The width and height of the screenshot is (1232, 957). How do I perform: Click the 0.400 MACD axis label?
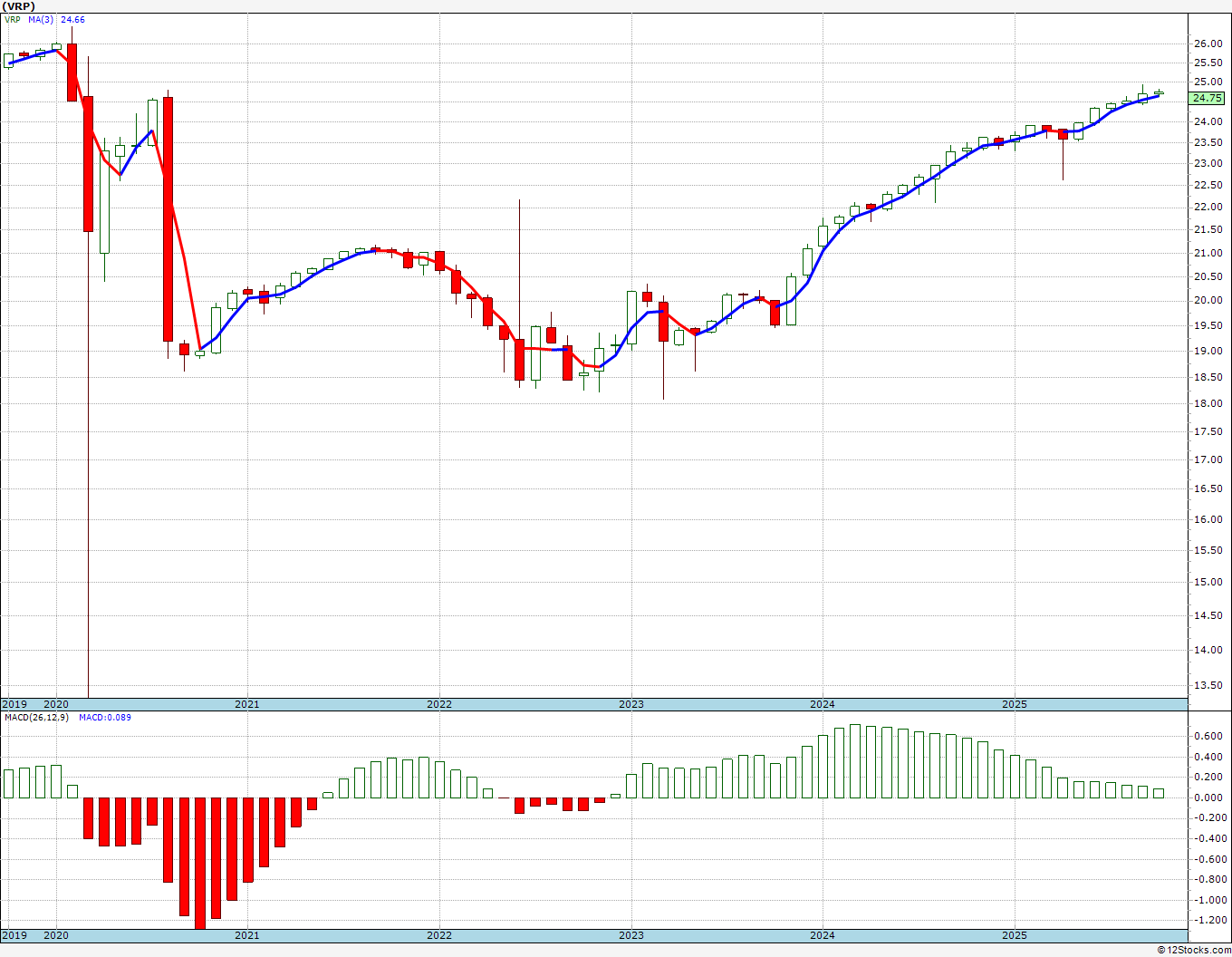point(1207,756)
